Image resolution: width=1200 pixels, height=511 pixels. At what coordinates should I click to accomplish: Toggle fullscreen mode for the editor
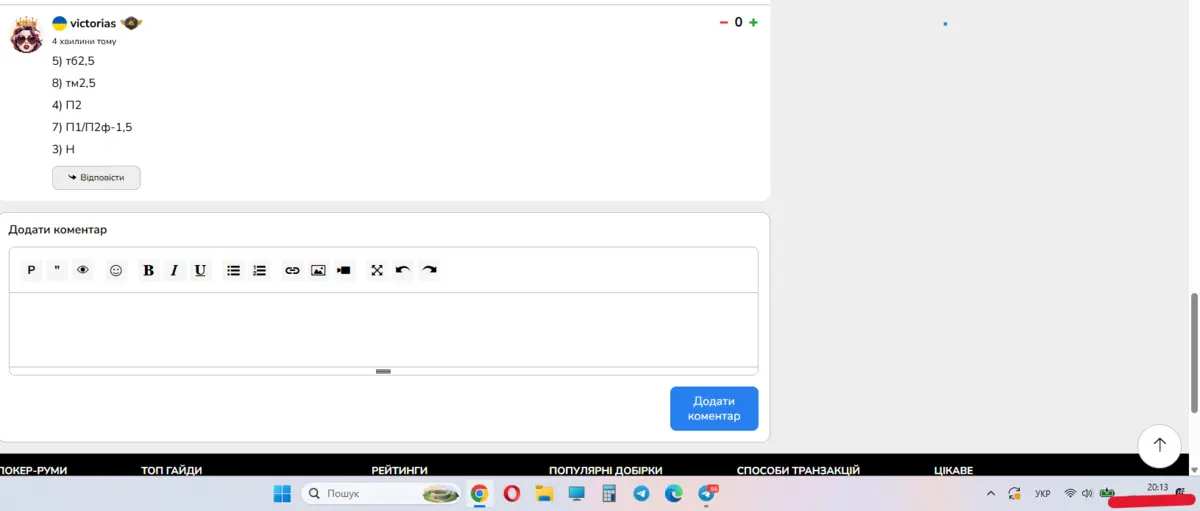click(377, 270)
